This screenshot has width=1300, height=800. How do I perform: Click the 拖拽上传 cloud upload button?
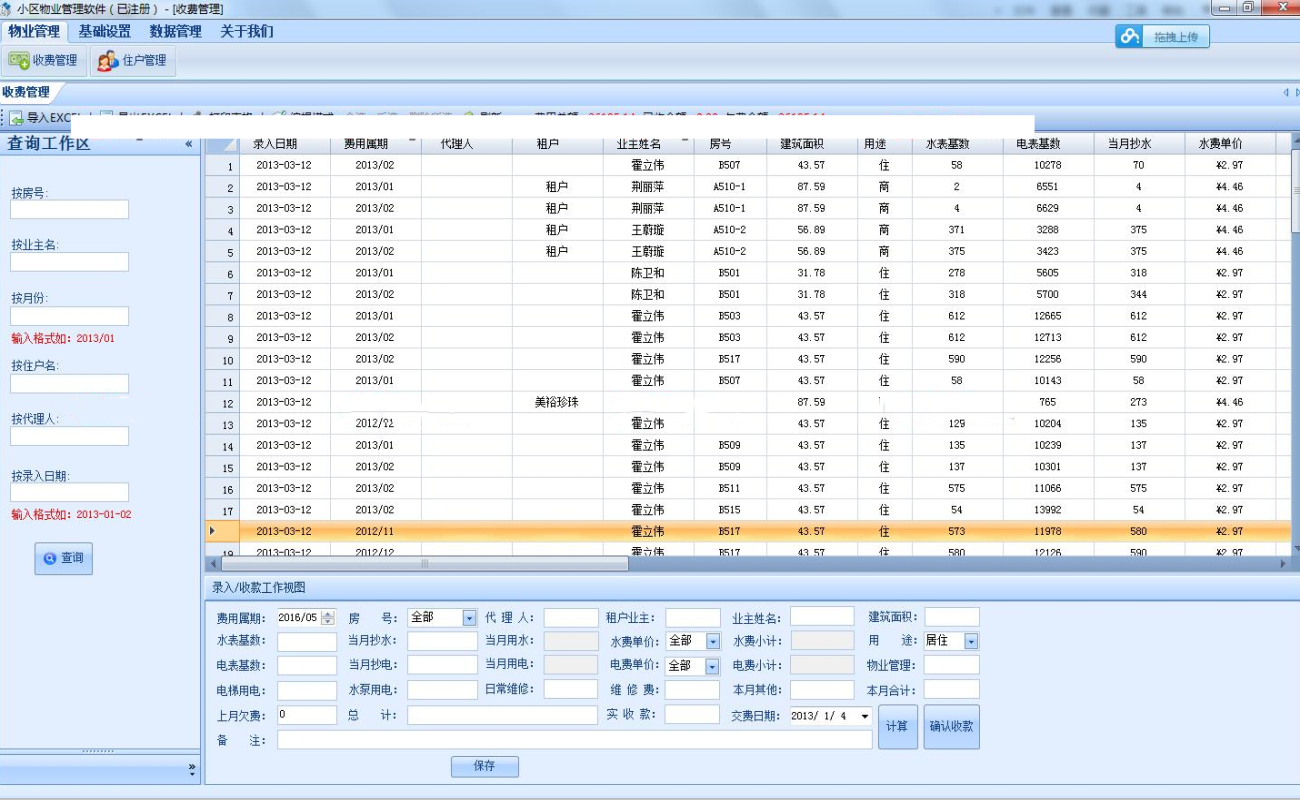(x=1163, y=37)
